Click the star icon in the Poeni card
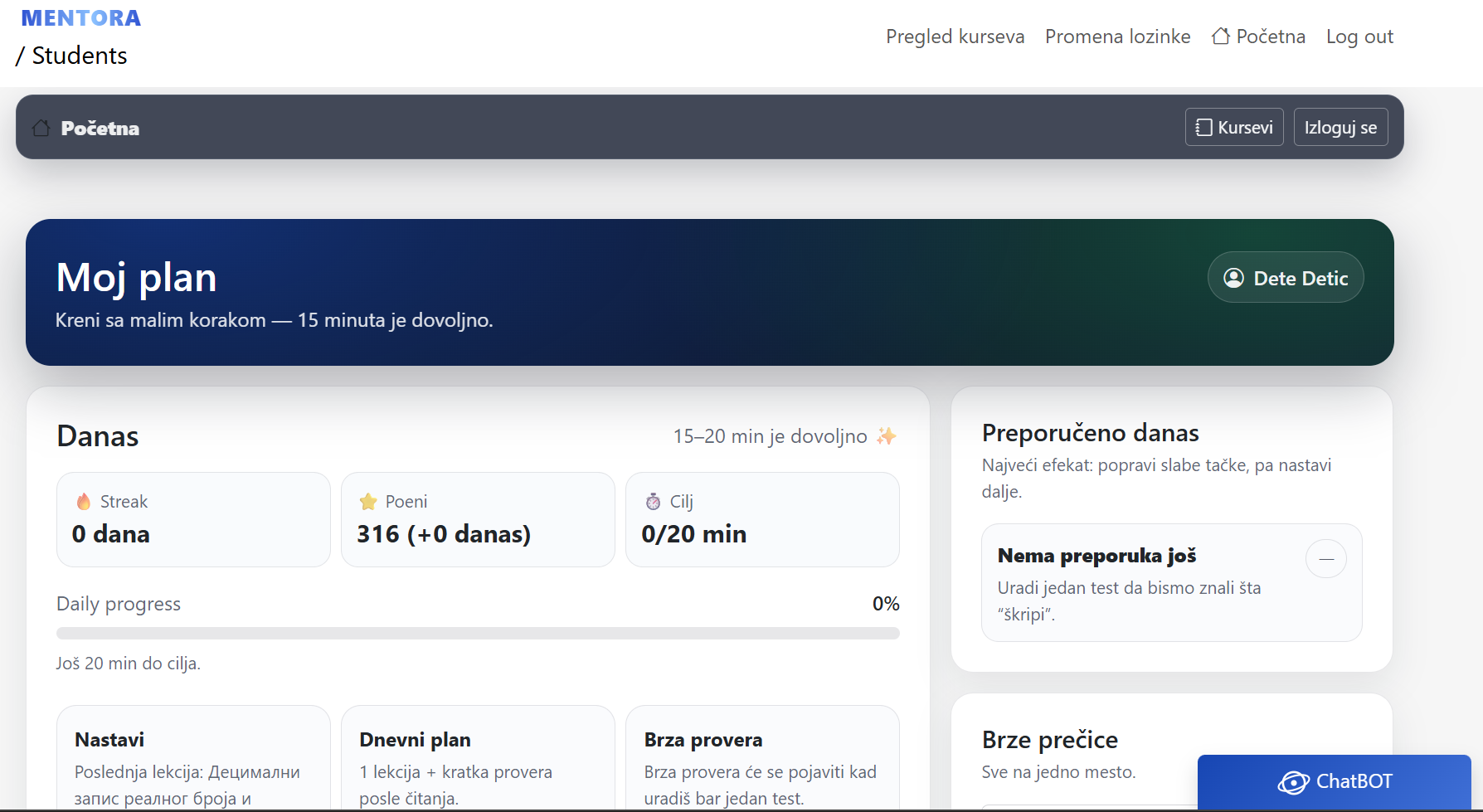 (368, 501)
